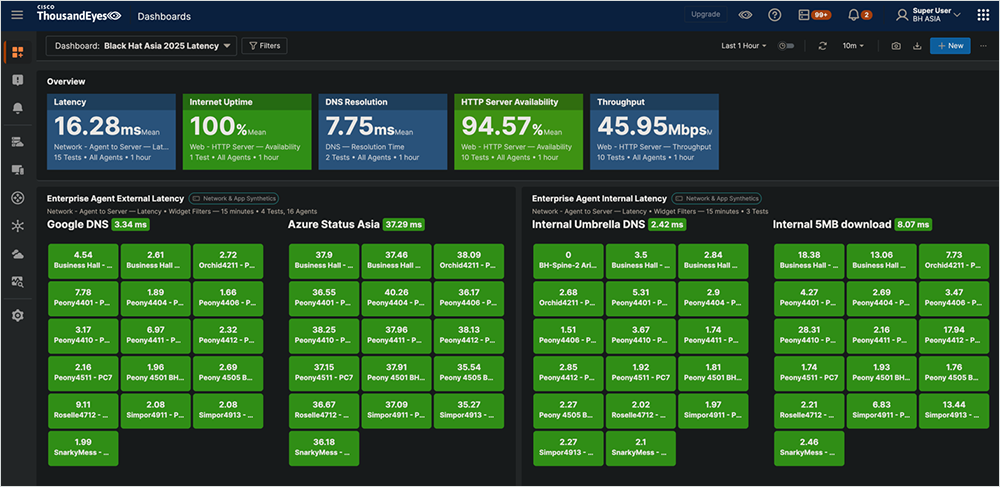This screenshot has height=487, width=1000.
Task: Click the New button
Action: click(x=949, y=46)
